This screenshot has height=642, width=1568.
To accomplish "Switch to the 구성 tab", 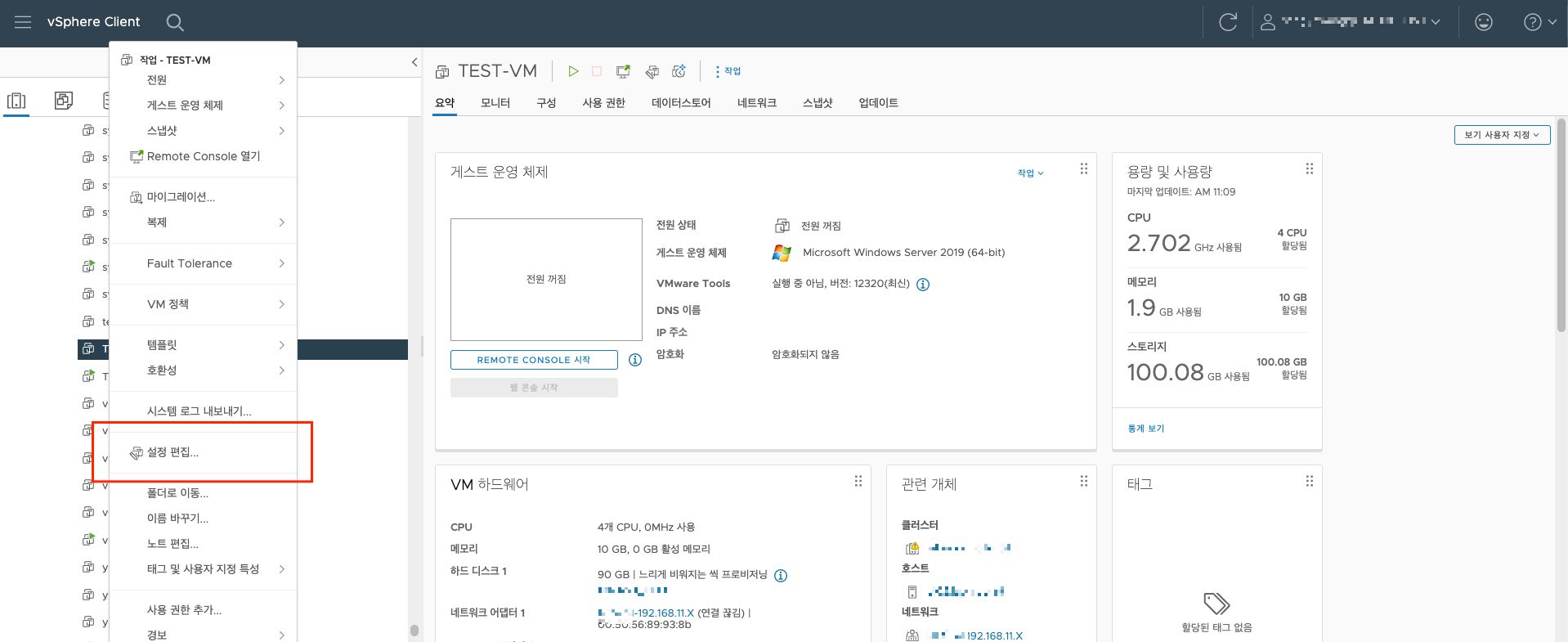I will coord(546,103).
